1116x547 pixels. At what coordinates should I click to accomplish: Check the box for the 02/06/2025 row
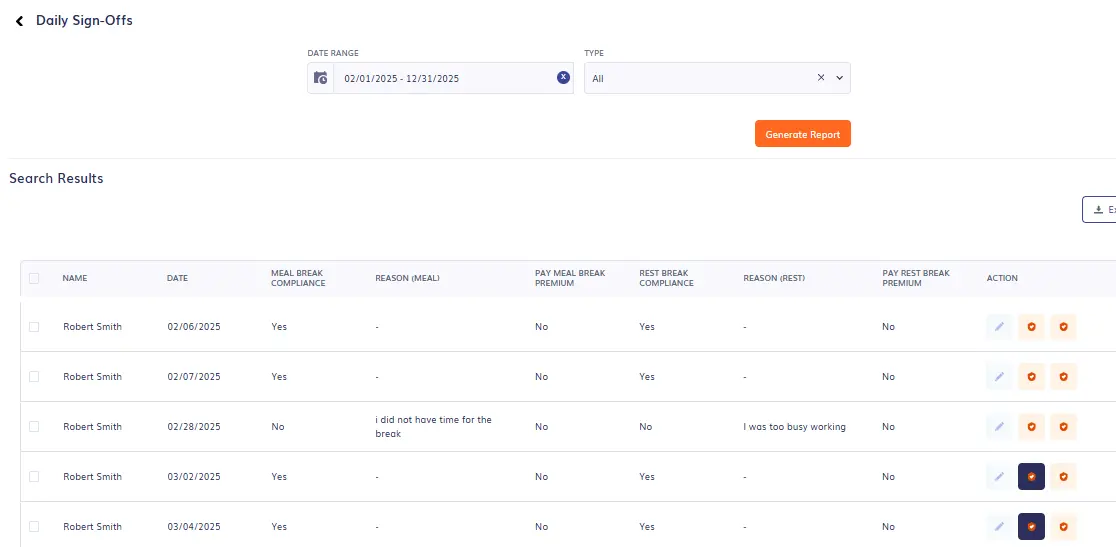pos(34,327)
